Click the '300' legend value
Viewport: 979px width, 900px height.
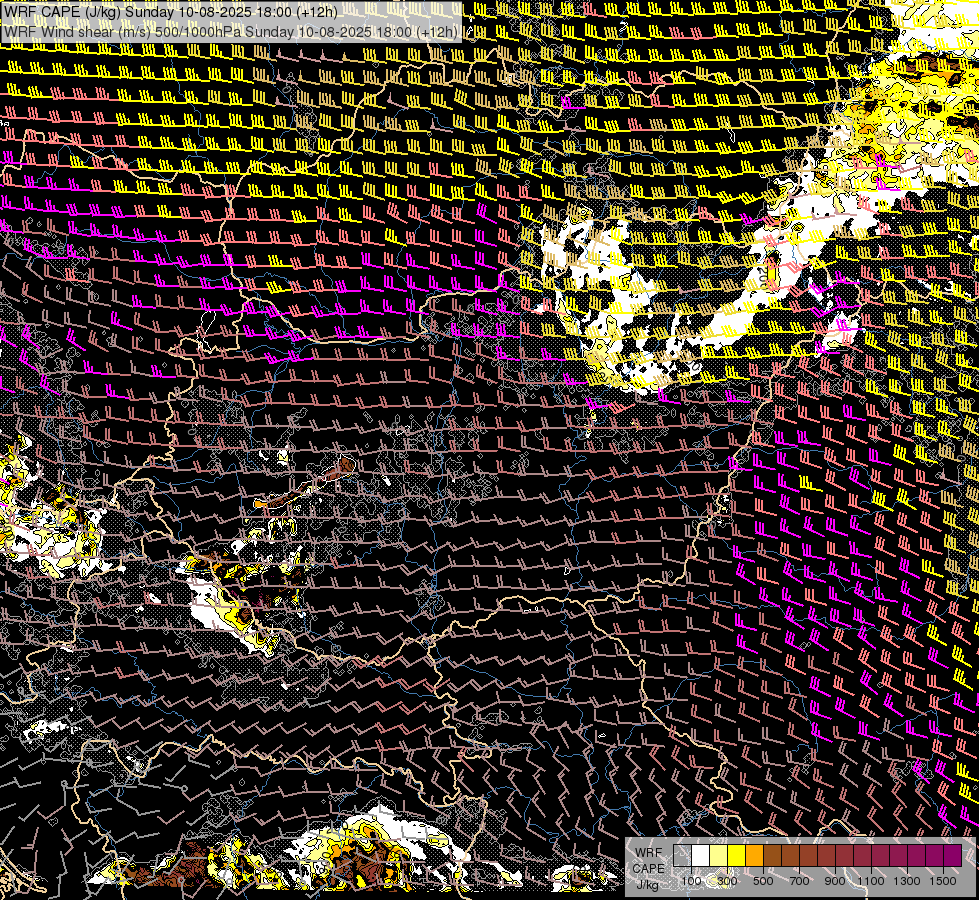(x=727, y=881)
